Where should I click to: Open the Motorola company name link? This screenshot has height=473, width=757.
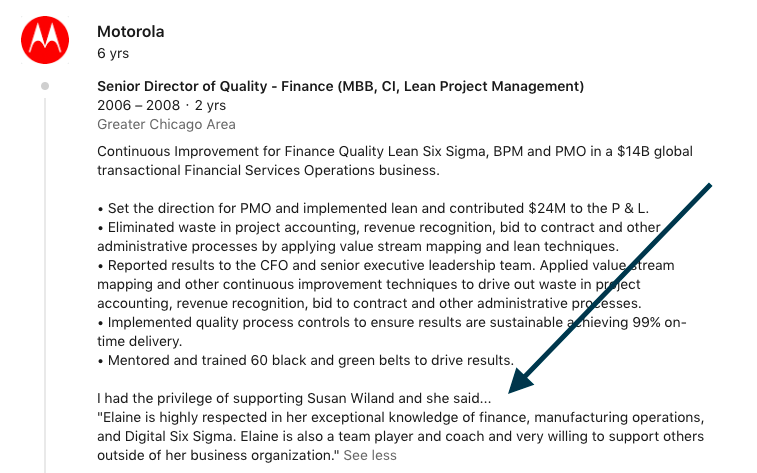(131, 32)
